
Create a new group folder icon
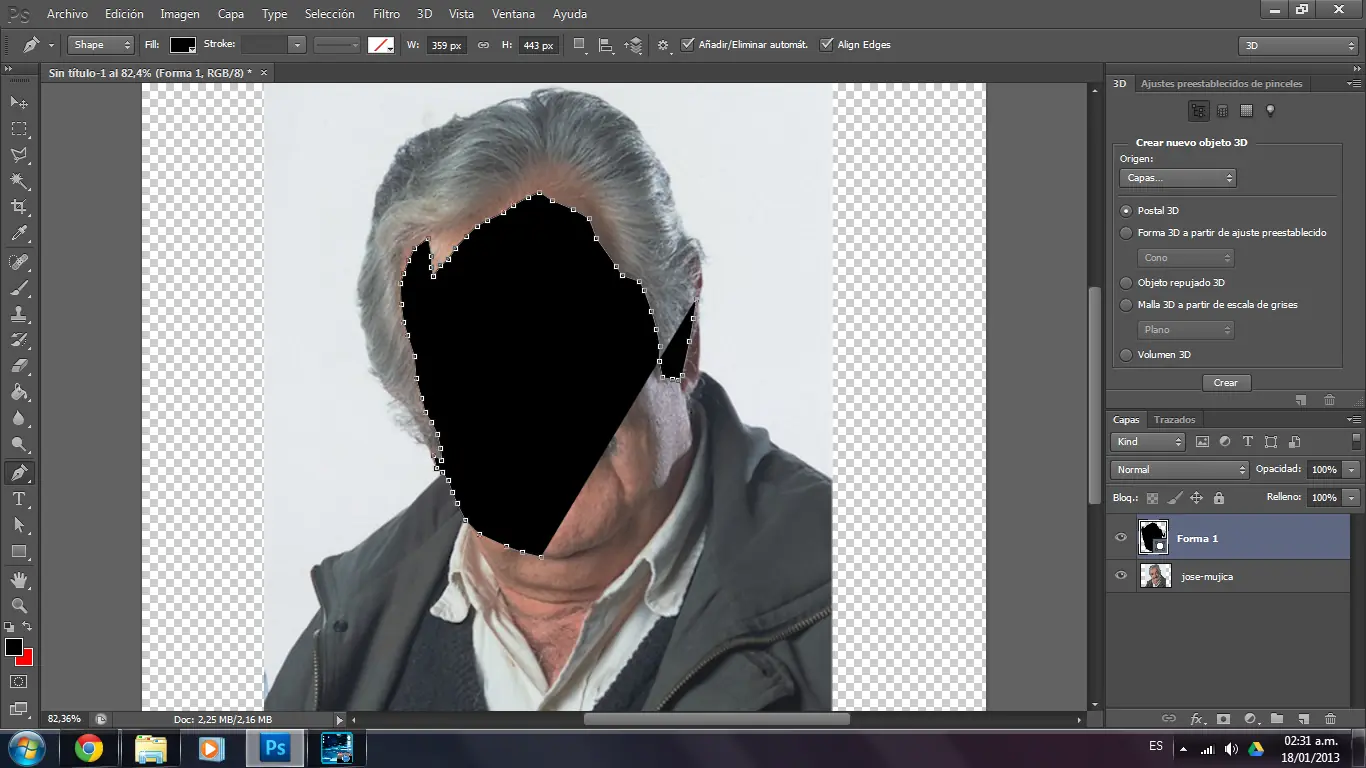(x=1277, y=719)
